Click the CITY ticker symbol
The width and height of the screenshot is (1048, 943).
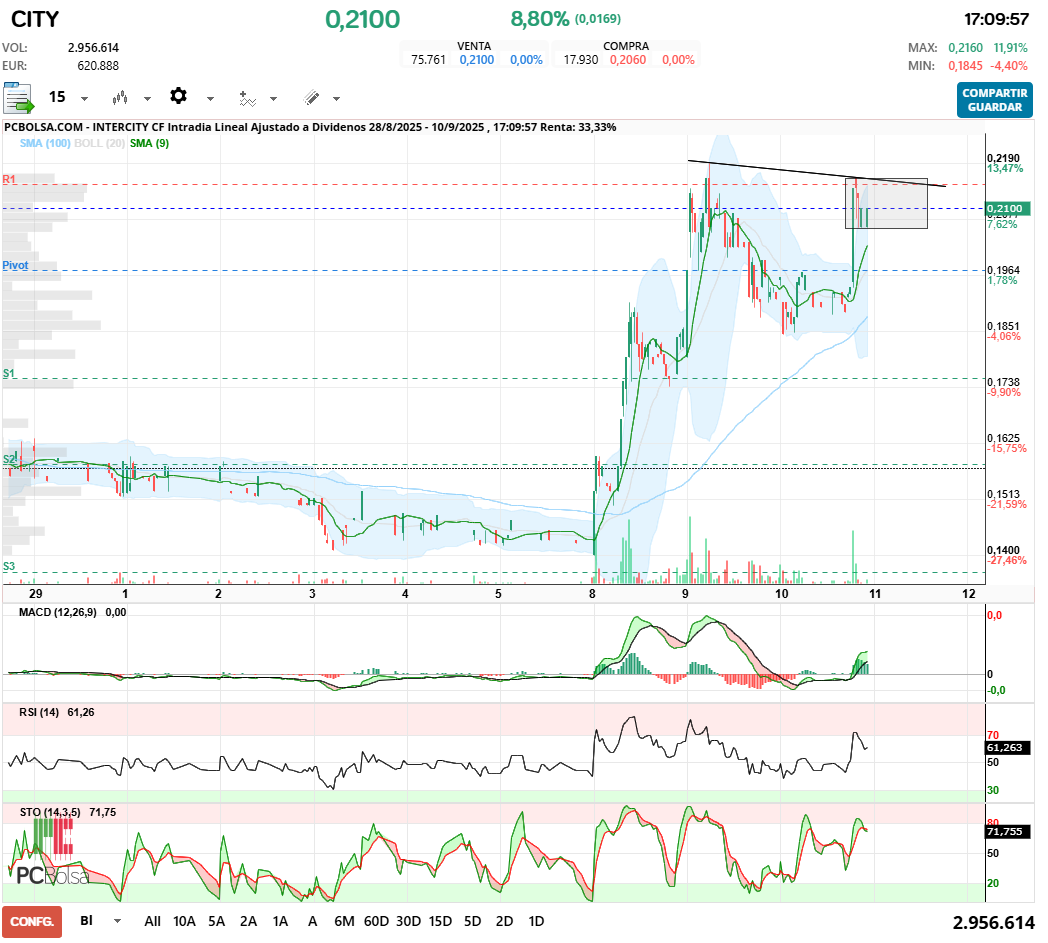pyautogui.click(x=35, y=19)
